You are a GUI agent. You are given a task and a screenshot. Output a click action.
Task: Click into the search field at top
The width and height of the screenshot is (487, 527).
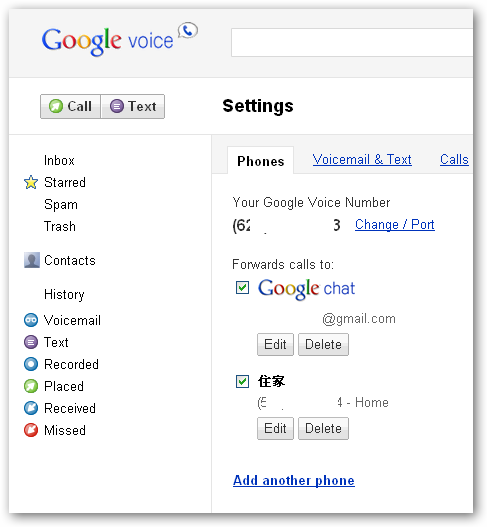(352, 42)
